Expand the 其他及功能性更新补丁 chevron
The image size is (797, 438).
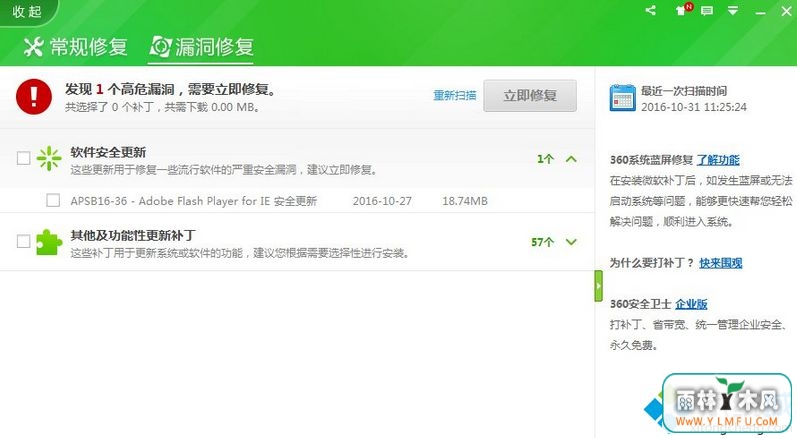tap(571, 242)
